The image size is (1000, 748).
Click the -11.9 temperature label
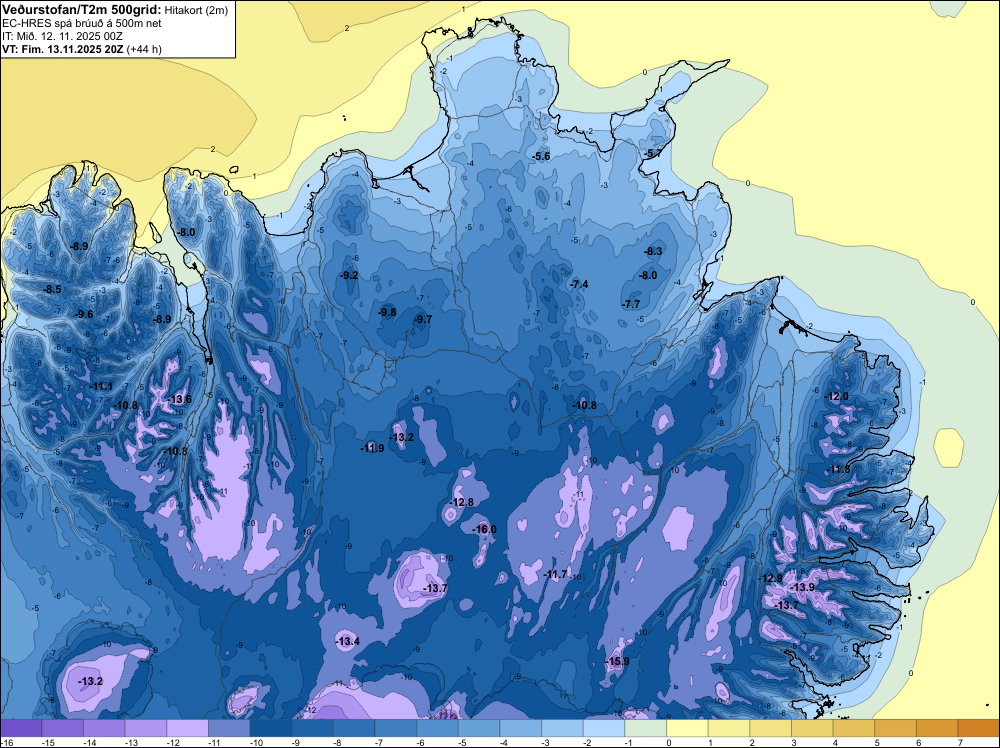coord(372,448)
